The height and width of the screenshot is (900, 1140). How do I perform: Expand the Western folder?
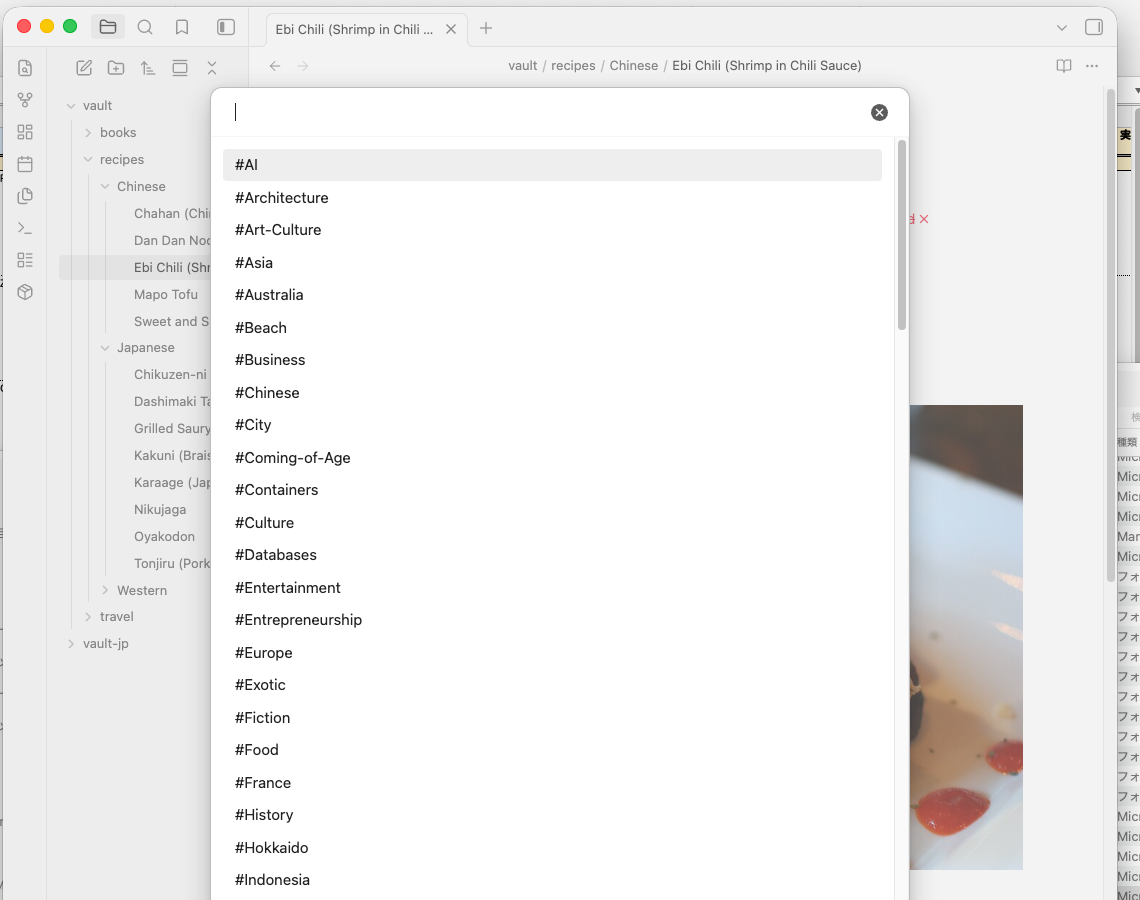105,590
